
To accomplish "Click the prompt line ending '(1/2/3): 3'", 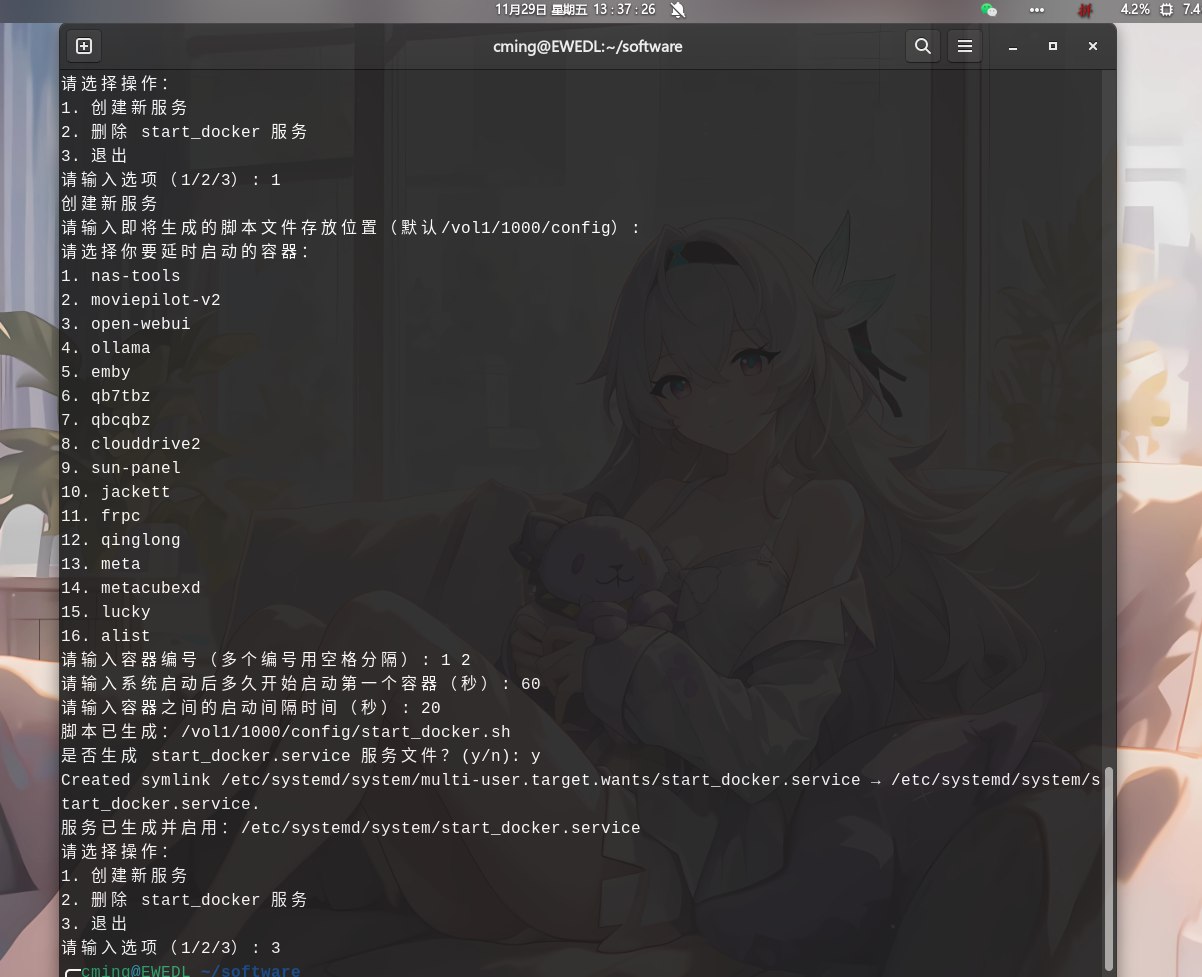I will (171, 948).
